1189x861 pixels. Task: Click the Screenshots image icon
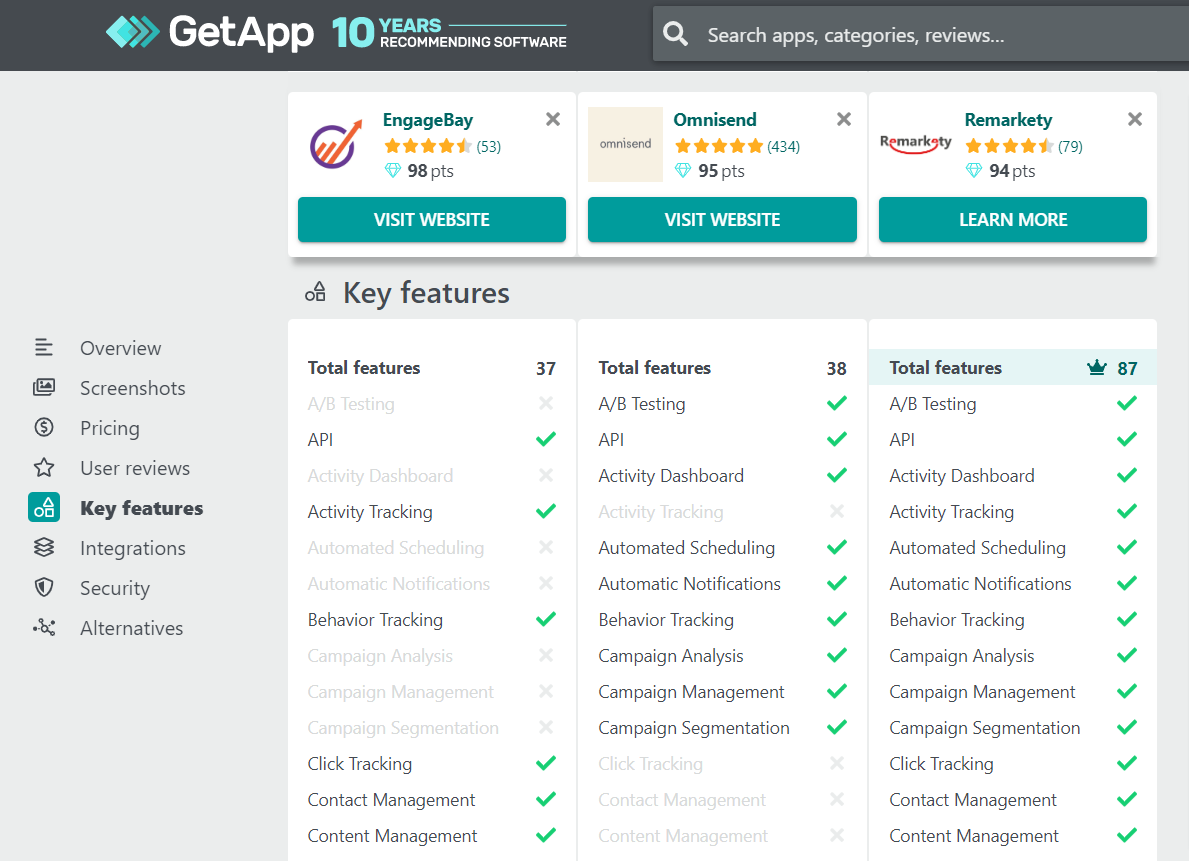(44, 388)
